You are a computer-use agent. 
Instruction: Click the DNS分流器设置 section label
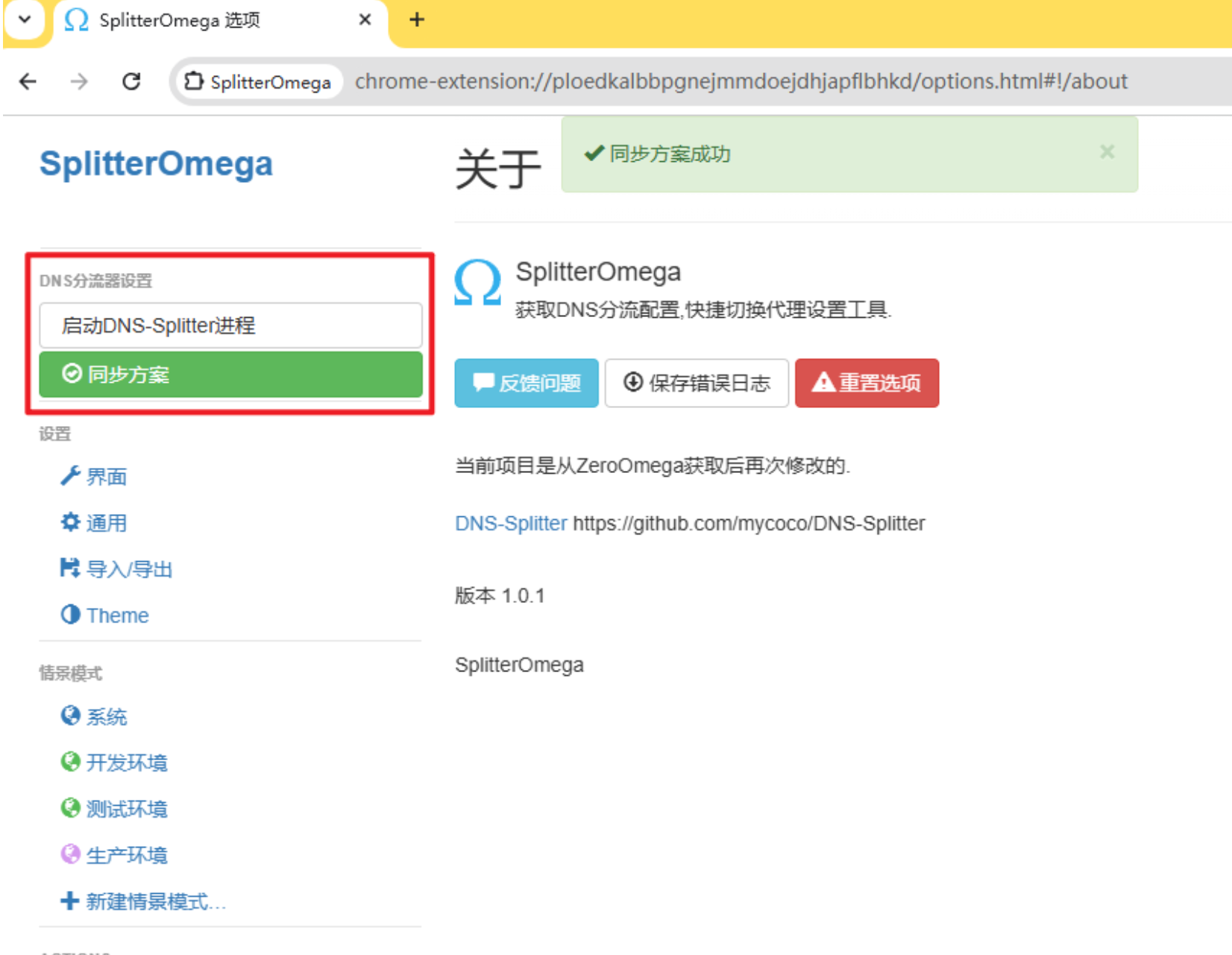pos(95,281)
